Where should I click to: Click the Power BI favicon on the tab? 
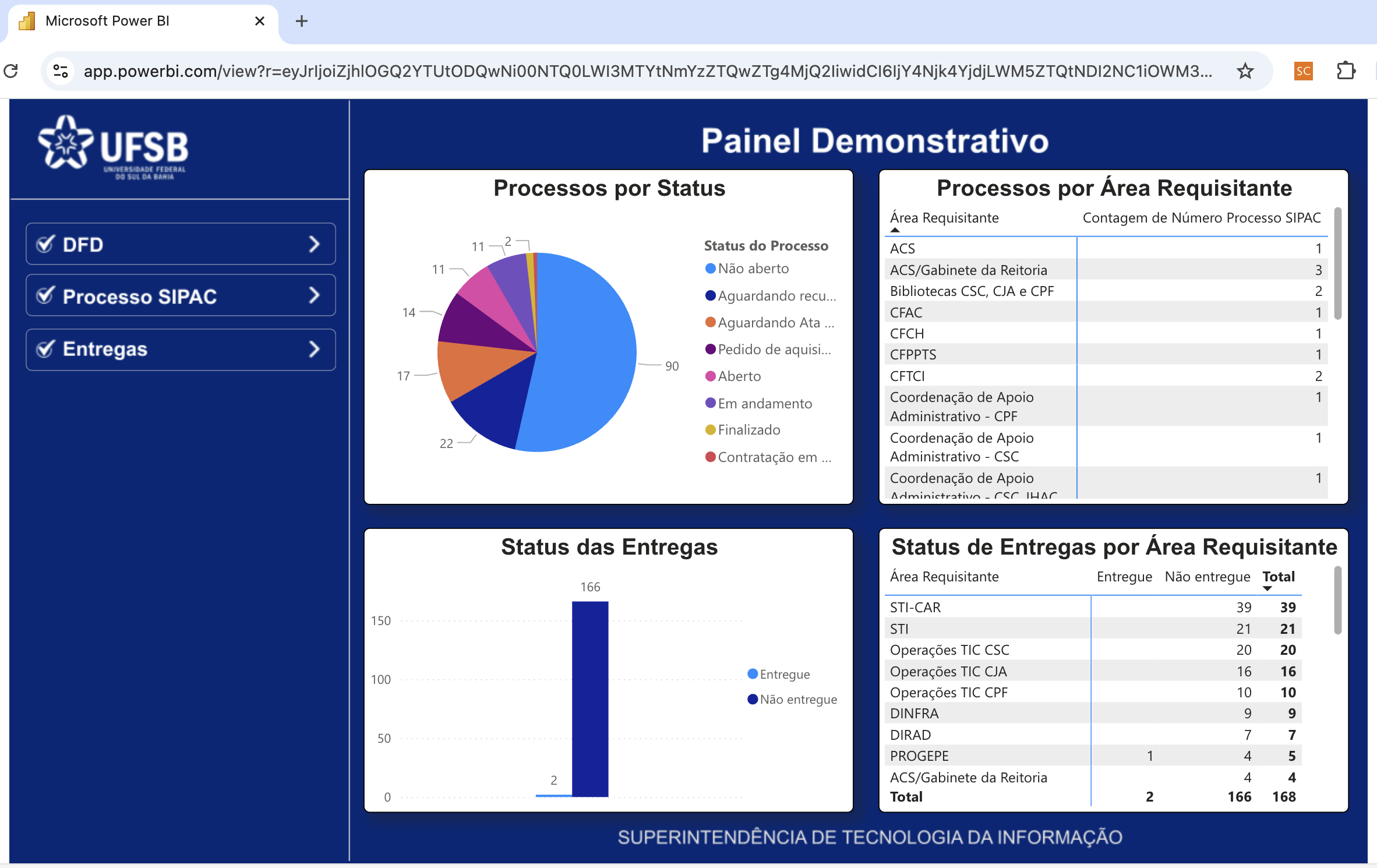(26, 21)
